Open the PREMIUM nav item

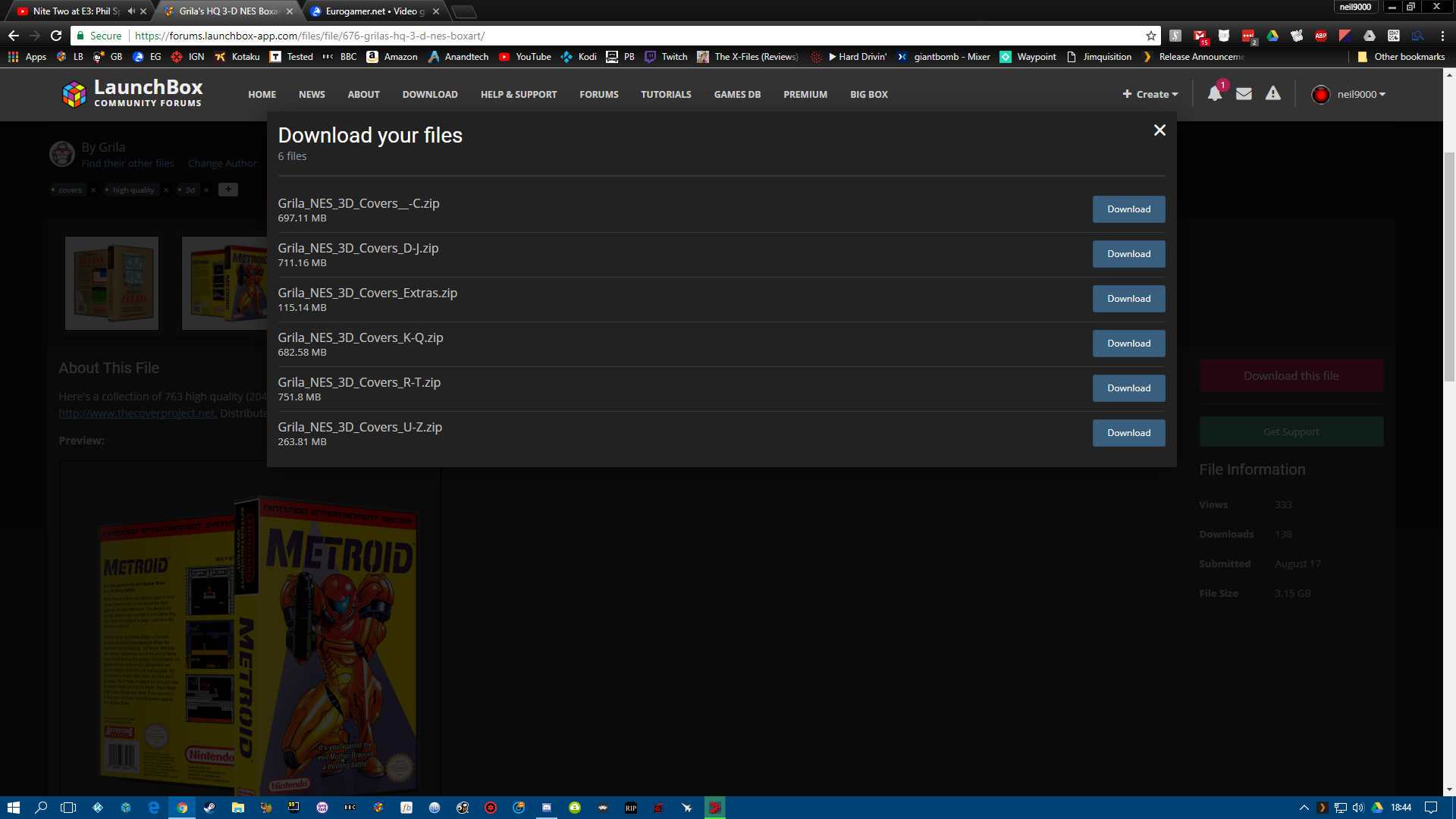coord(805,95)
